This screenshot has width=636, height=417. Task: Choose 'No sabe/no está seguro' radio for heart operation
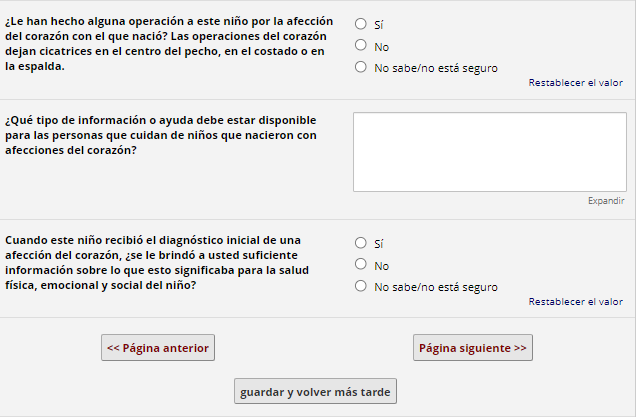click(360, 67)
